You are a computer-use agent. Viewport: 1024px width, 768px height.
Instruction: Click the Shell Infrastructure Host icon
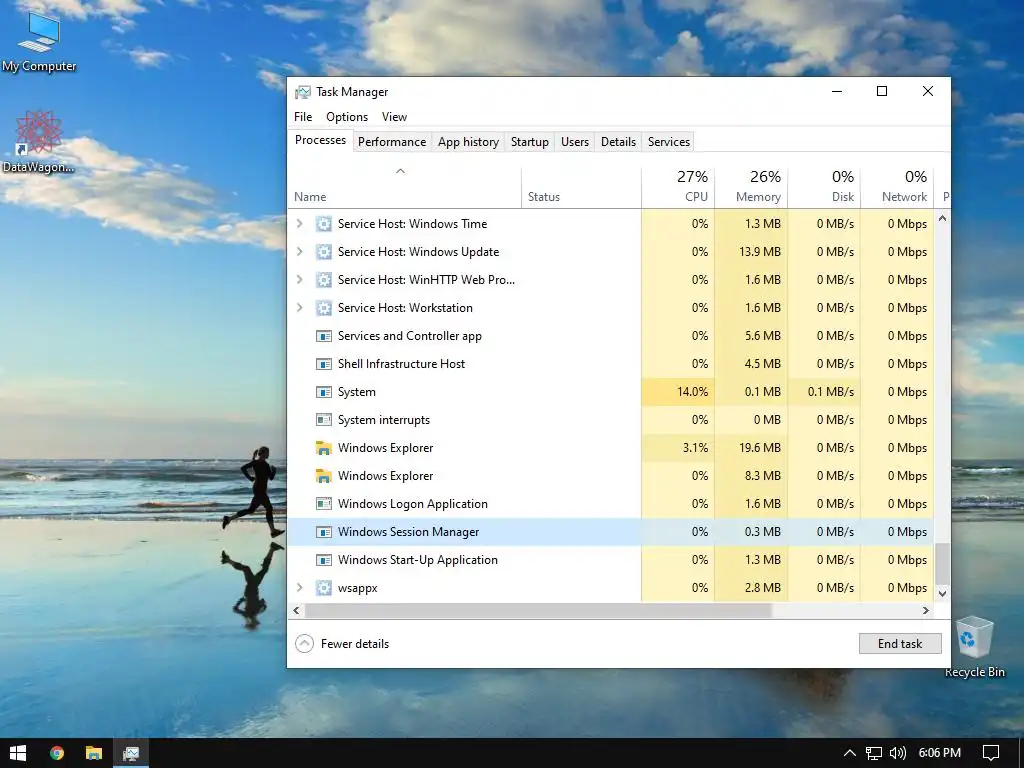323,364
